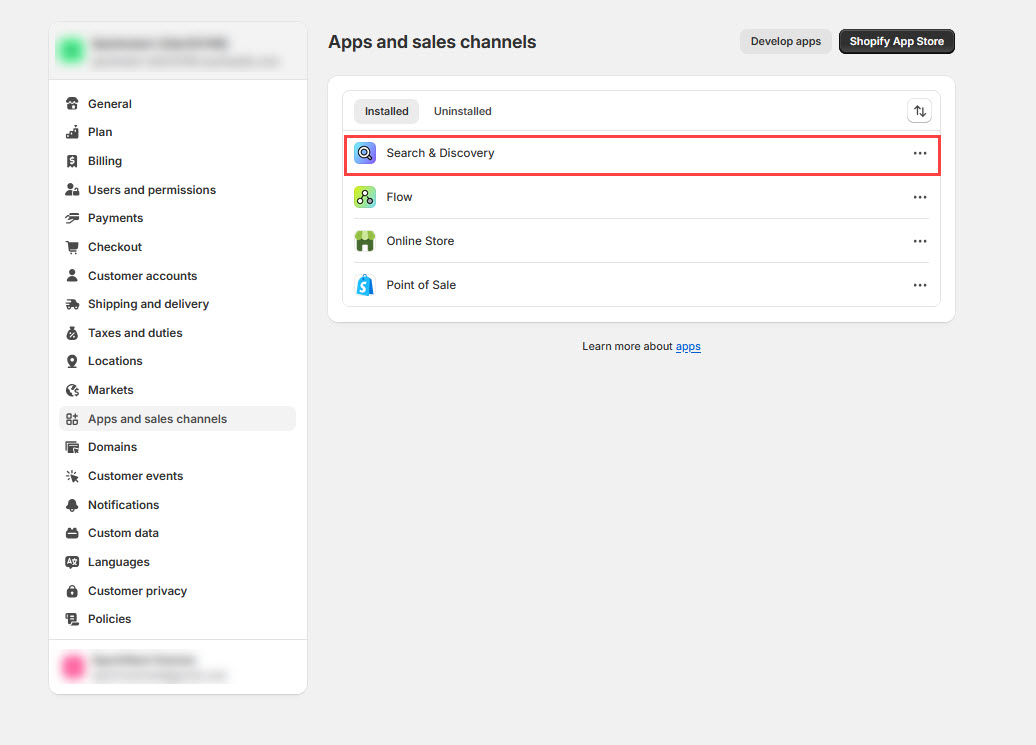Click the Point of Sale app icon
Image resolution: width=1036 pixels, height=745 pixels.
click(x=365, y=285)
